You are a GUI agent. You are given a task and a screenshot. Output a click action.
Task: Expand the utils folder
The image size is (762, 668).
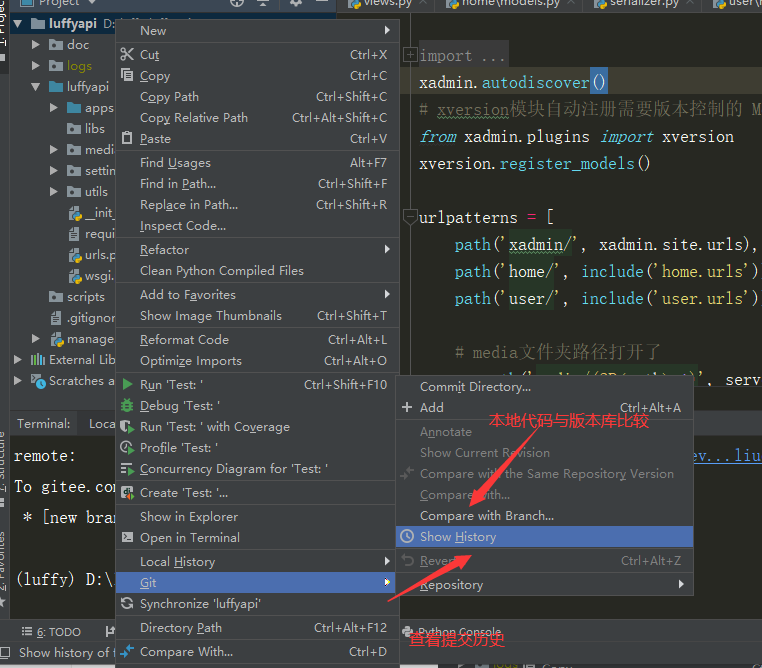[53, 191]
